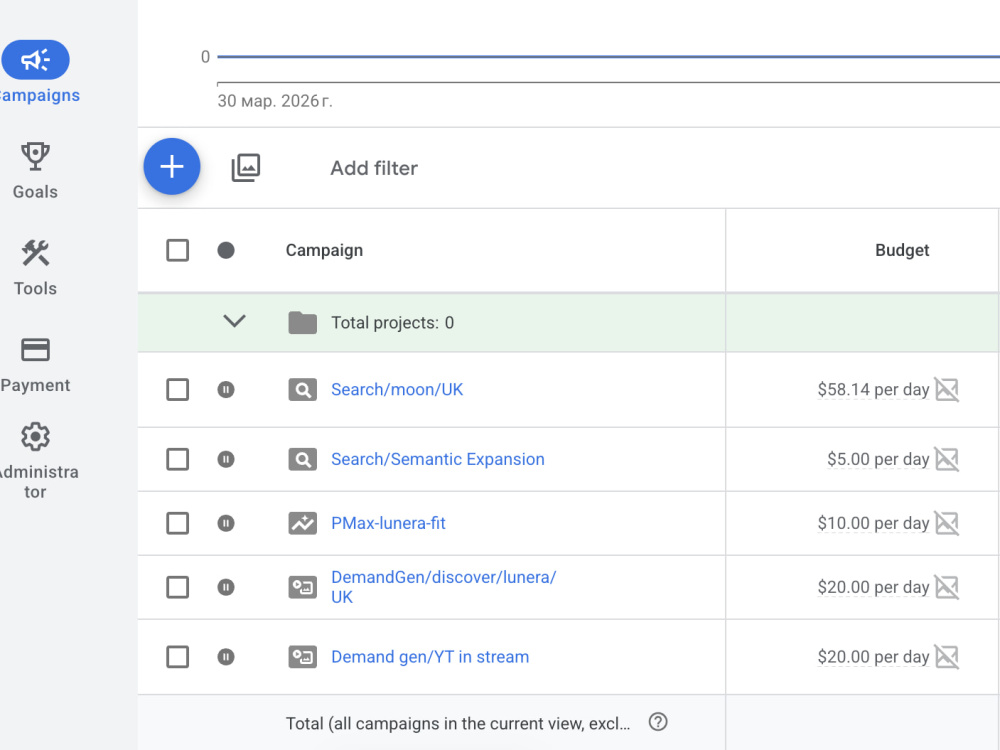This screenshot has width=1000, height=750.
Task: Open the Tools wrench icon
Action: pos(35,253)
